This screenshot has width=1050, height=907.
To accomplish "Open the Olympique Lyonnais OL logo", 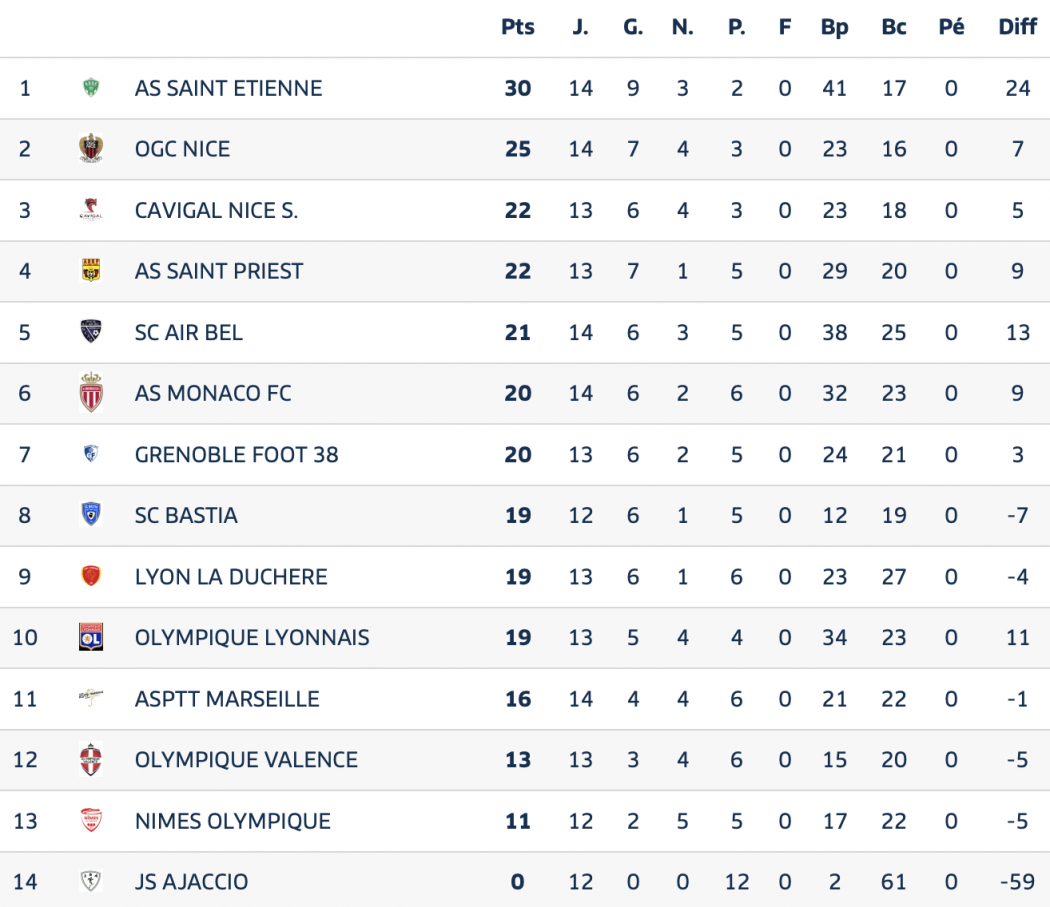I will (x=91, y=637).
